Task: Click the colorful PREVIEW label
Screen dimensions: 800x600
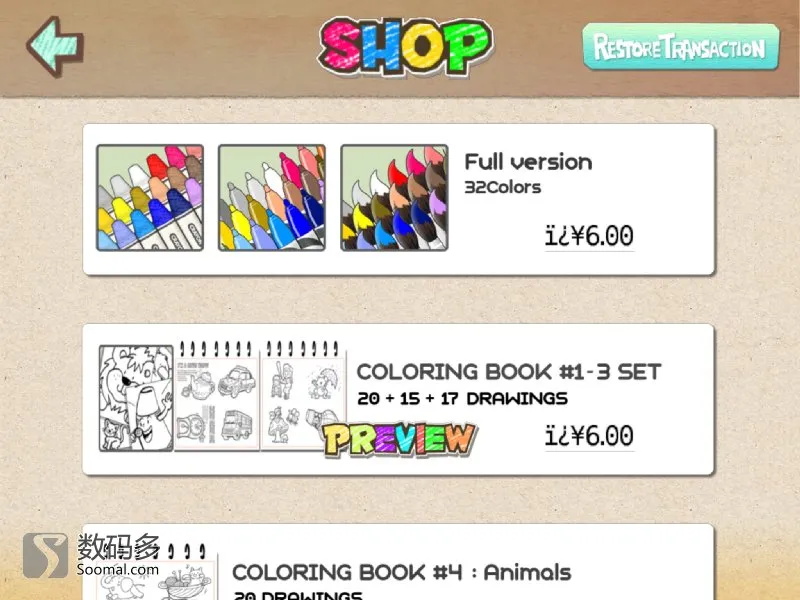Action: 399,439
